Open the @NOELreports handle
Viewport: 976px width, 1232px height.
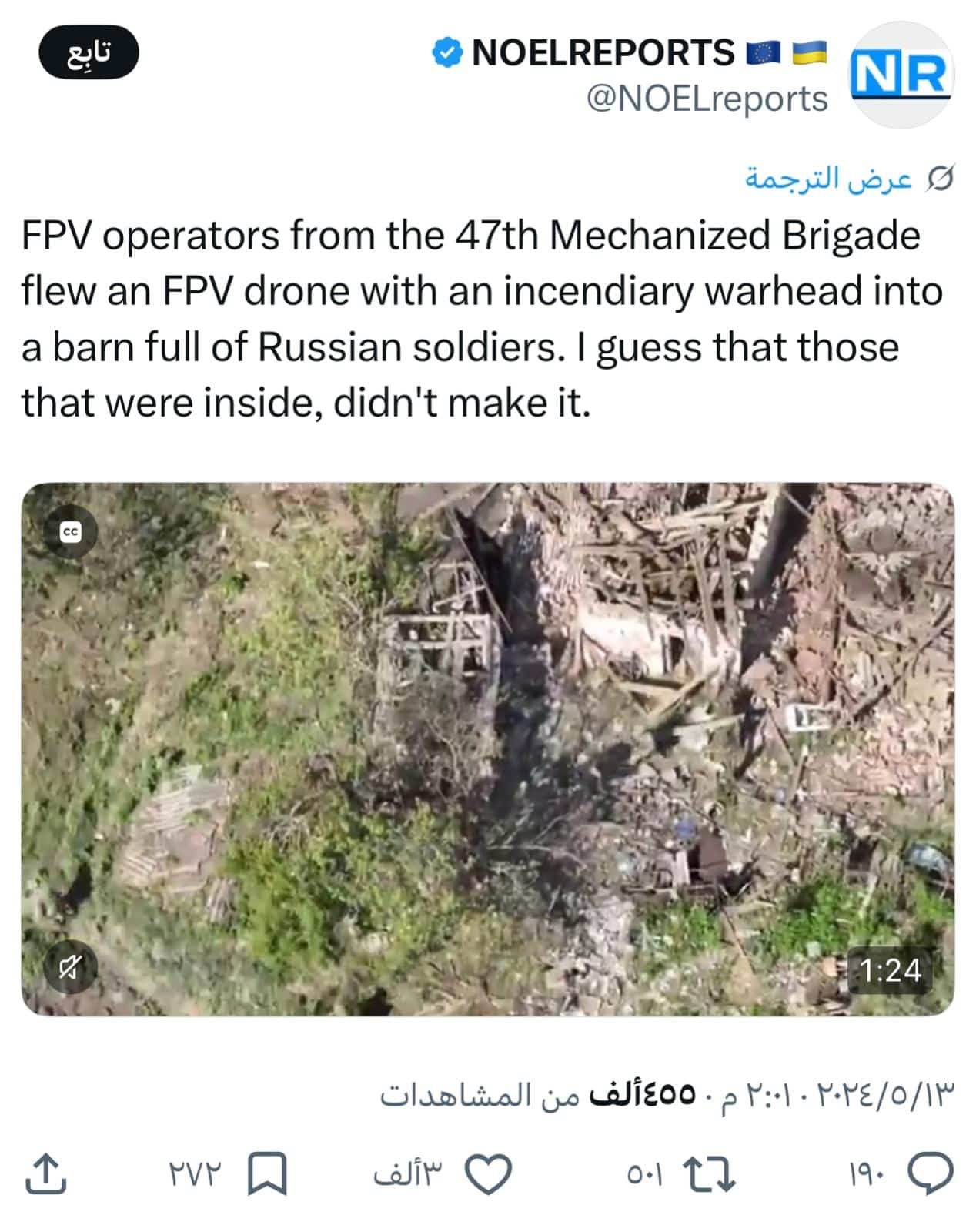tap(707, 99)
